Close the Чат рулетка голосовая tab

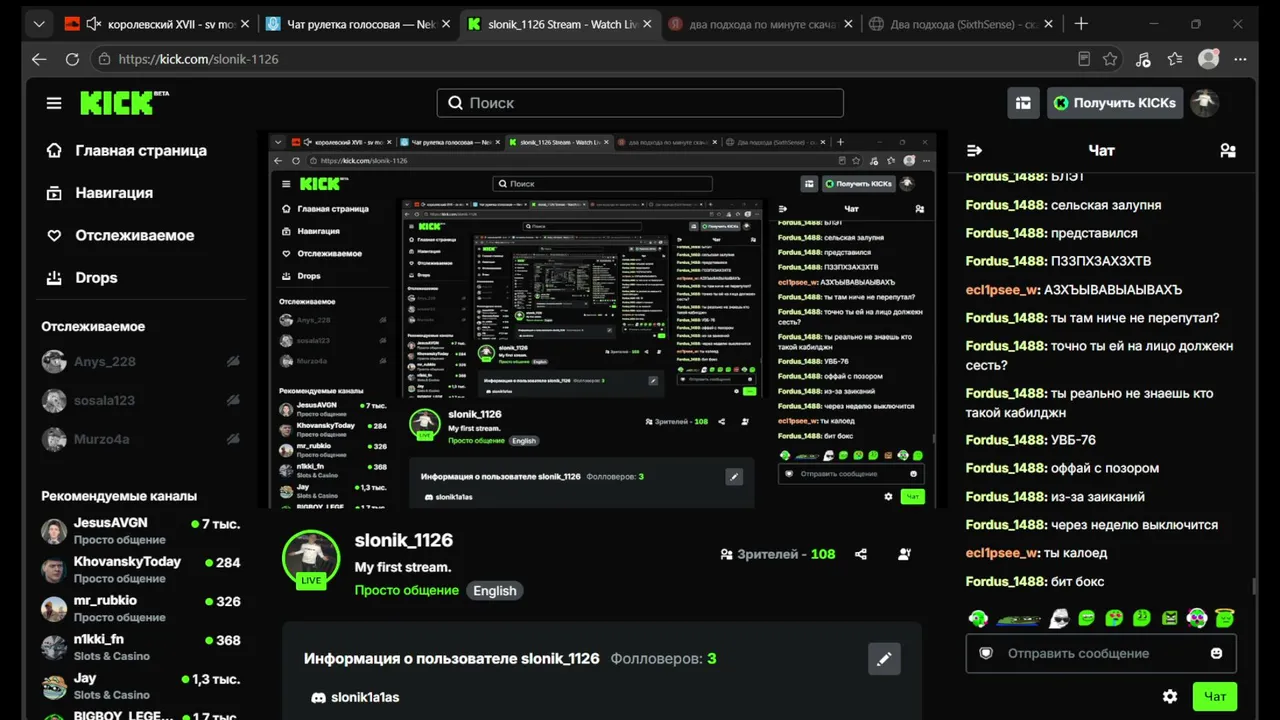tap(444, 24)
